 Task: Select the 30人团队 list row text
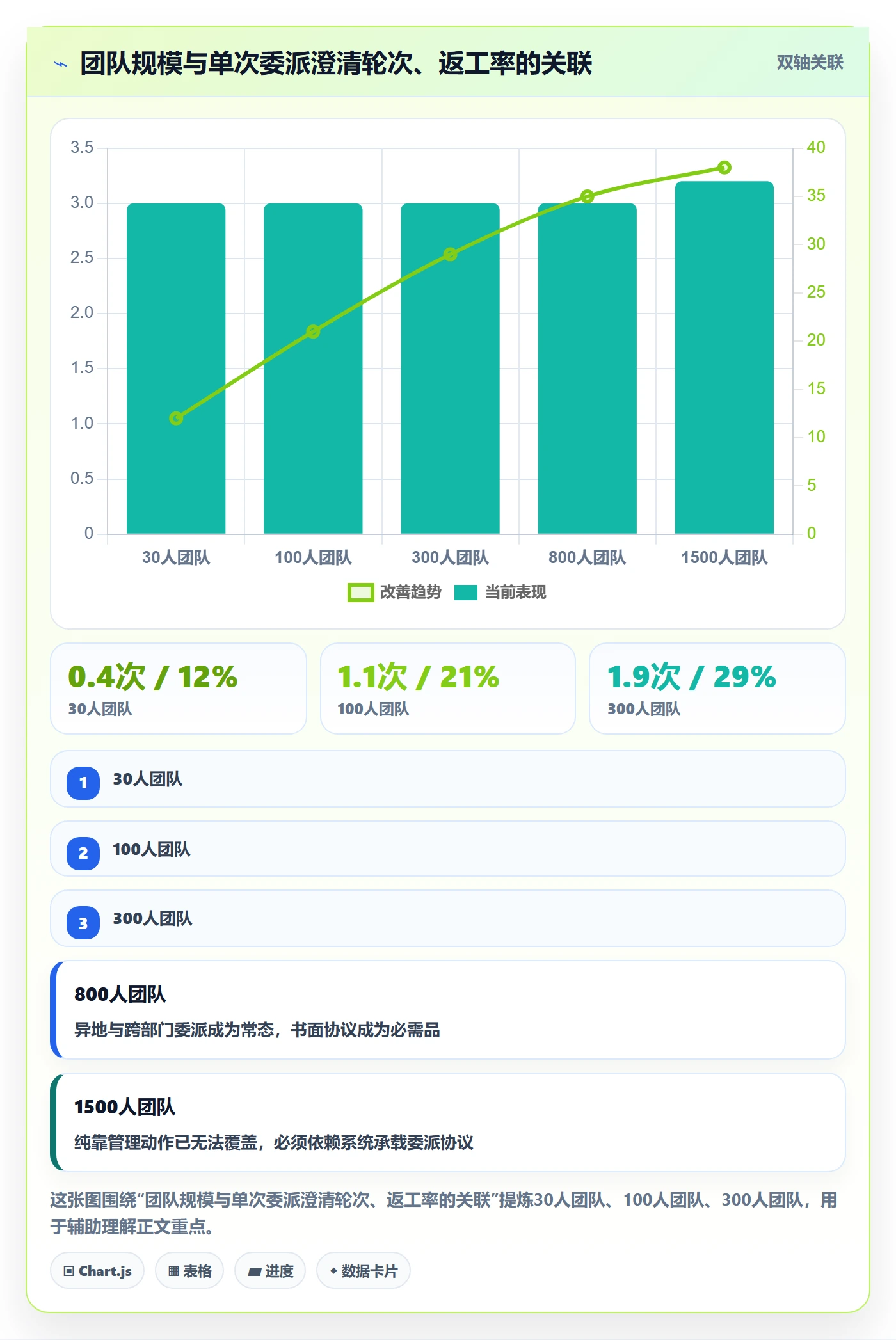148,779
